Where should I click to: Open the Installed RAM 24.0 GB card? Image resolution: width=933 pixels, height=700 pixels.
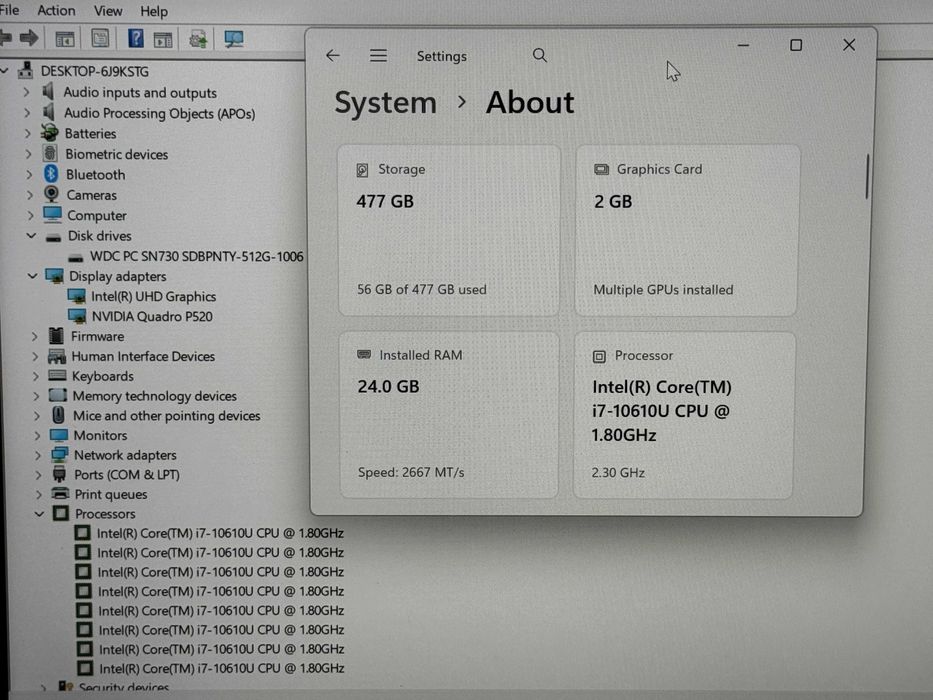(x=449, y=415)
